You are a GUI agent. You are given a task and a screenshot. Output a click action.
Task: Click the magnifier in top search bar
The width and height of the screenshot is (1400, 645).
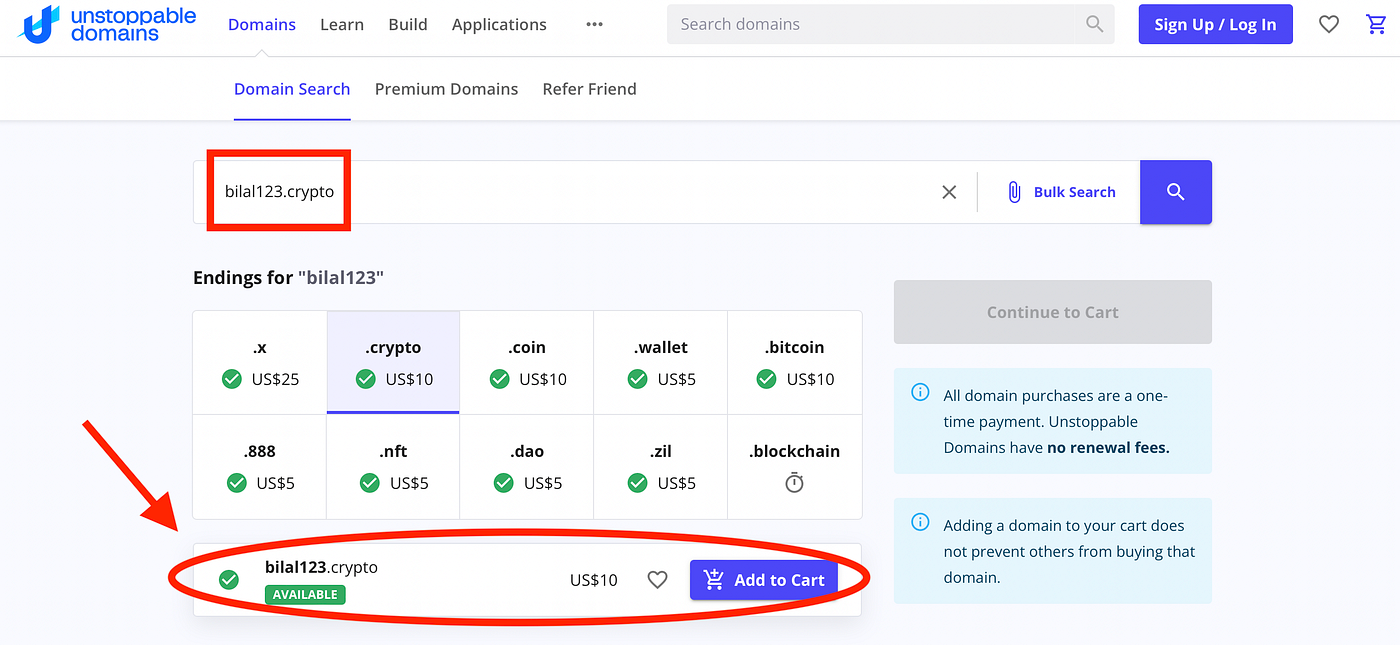1094,25
